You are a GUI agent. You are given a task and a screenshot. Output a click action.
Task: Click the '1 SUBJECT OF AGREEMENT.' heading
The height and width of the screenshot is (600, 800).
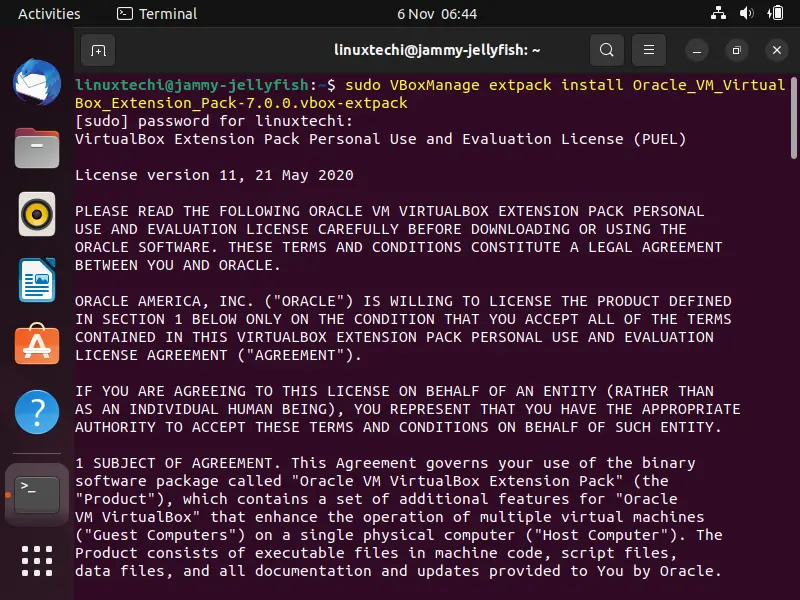coord(178,463)
